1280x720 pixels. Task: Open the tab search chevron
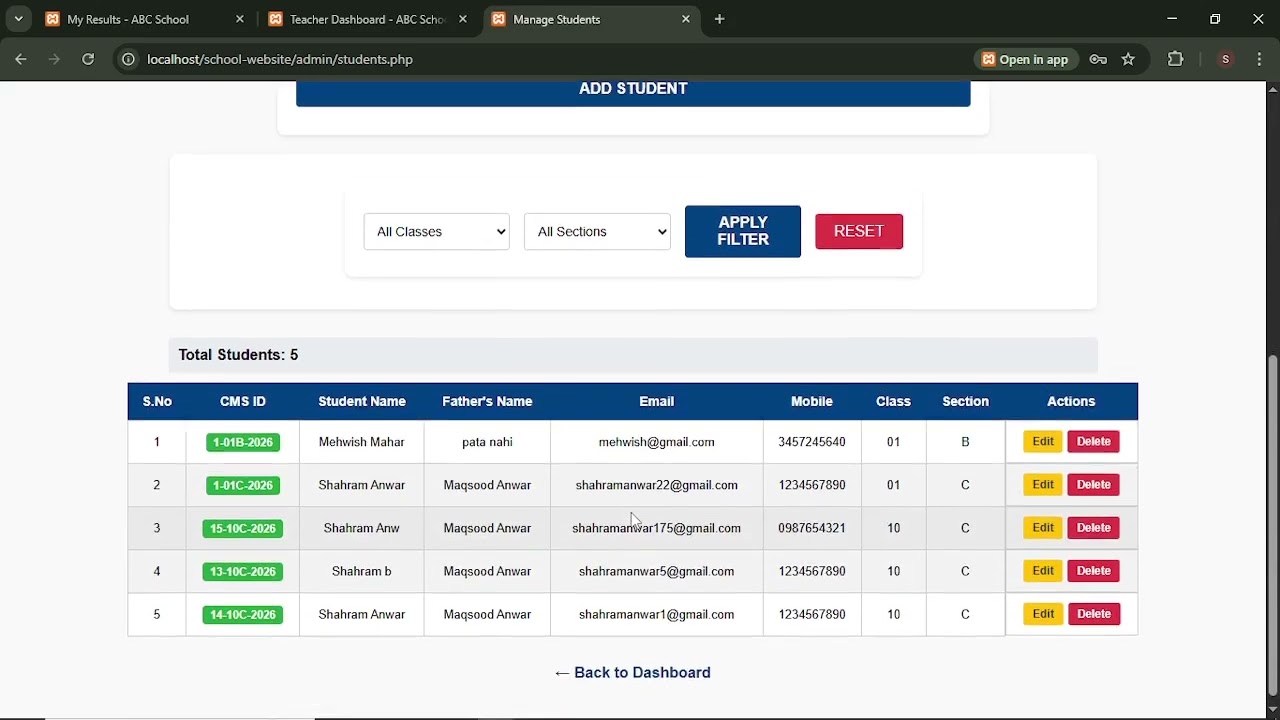[18, 19]
